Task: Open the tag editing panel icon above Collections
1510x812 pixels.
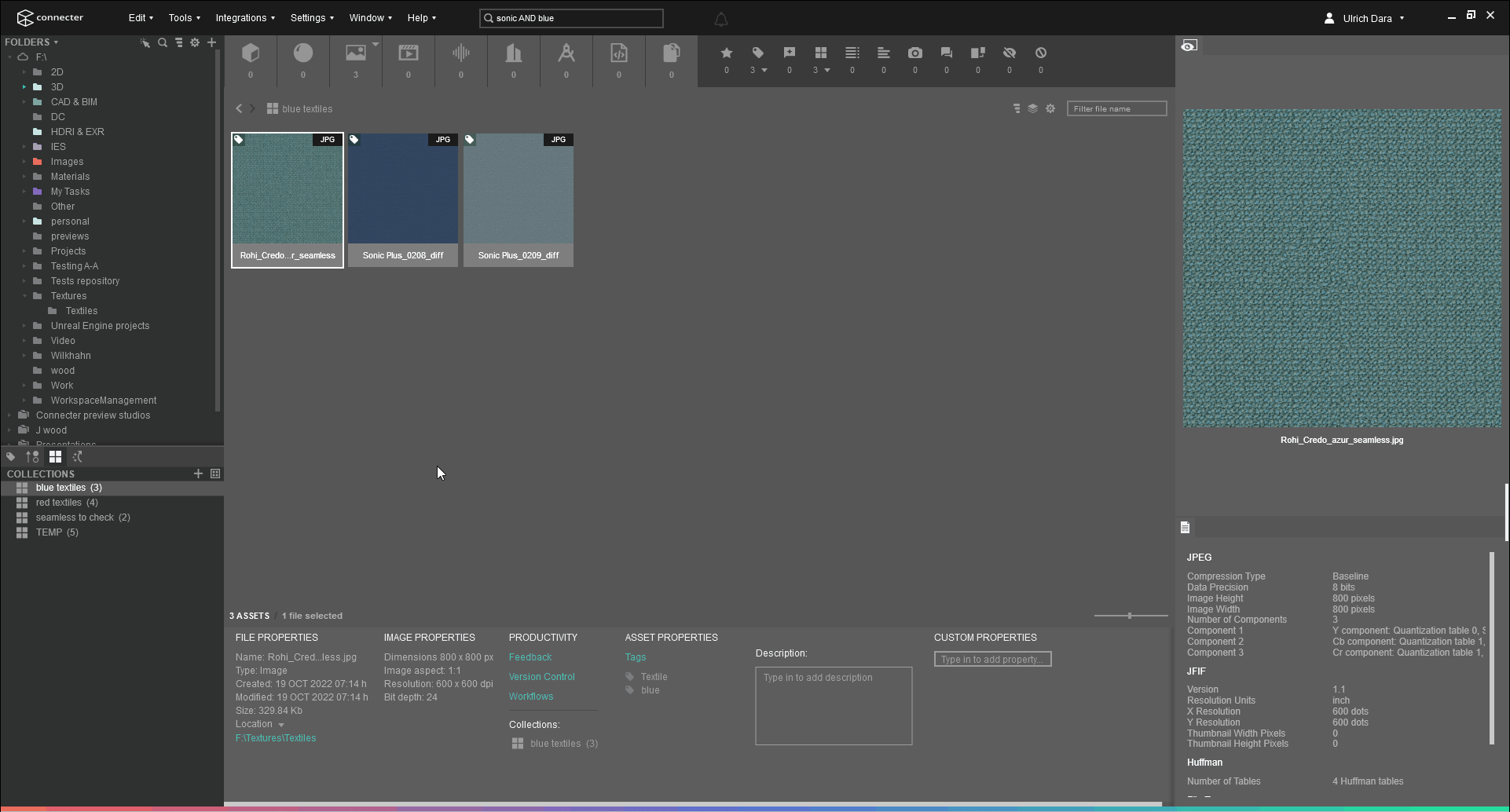Action: click(10, 456)
